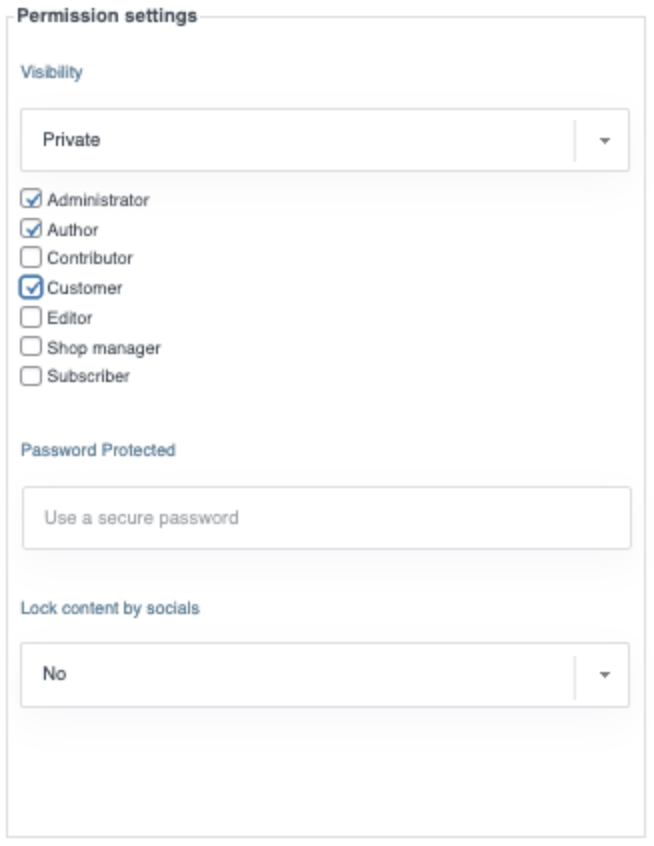The image size is (654, 846).
Task: Click the Subscriber label text
Action: point(88,377)
